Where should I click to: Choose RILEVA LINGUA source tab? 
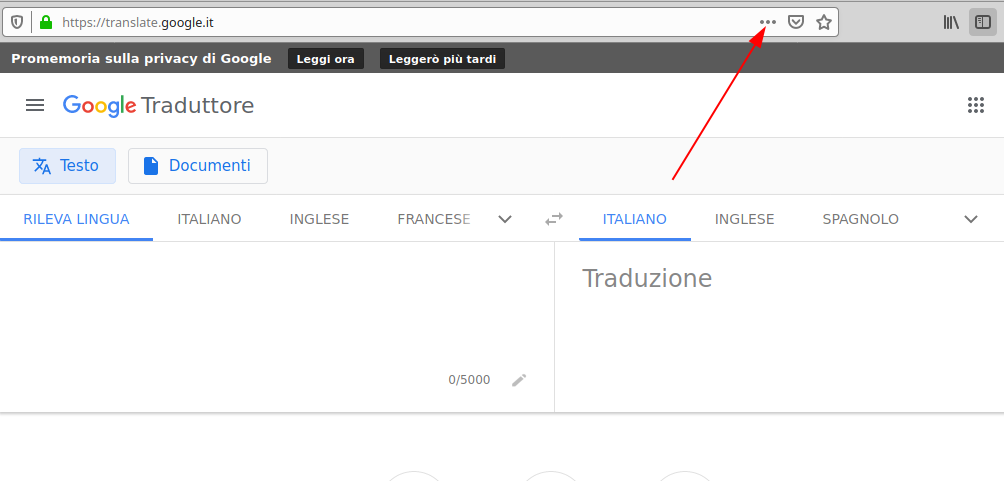coord(76,219)
